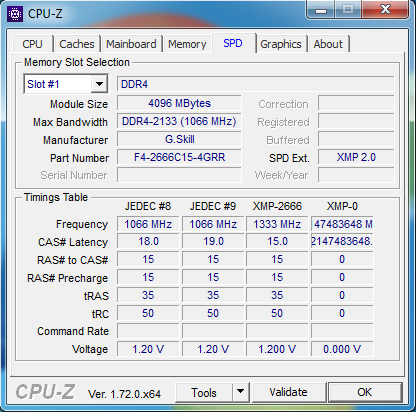Click XMP-0 voltage 0.000 V cell

pyautogui.click(x=342, y=349)
